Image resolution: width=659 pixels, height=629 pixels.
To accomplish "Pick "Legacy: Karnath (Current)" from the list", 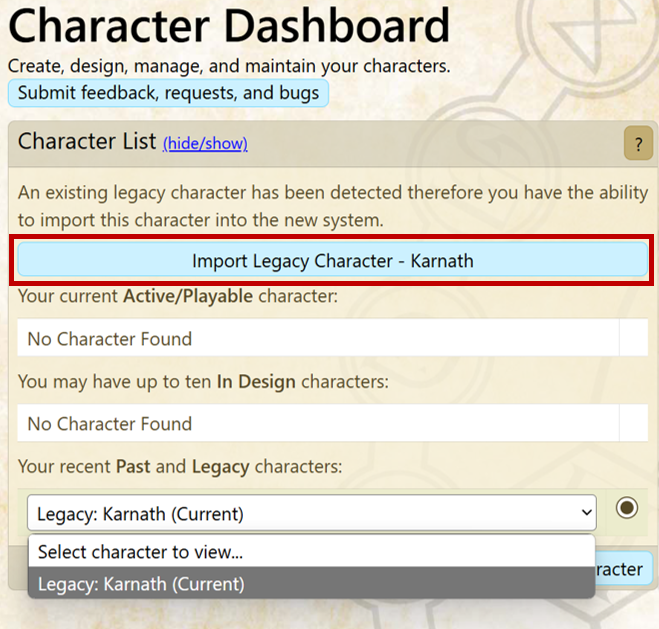I will coord(311,583).
